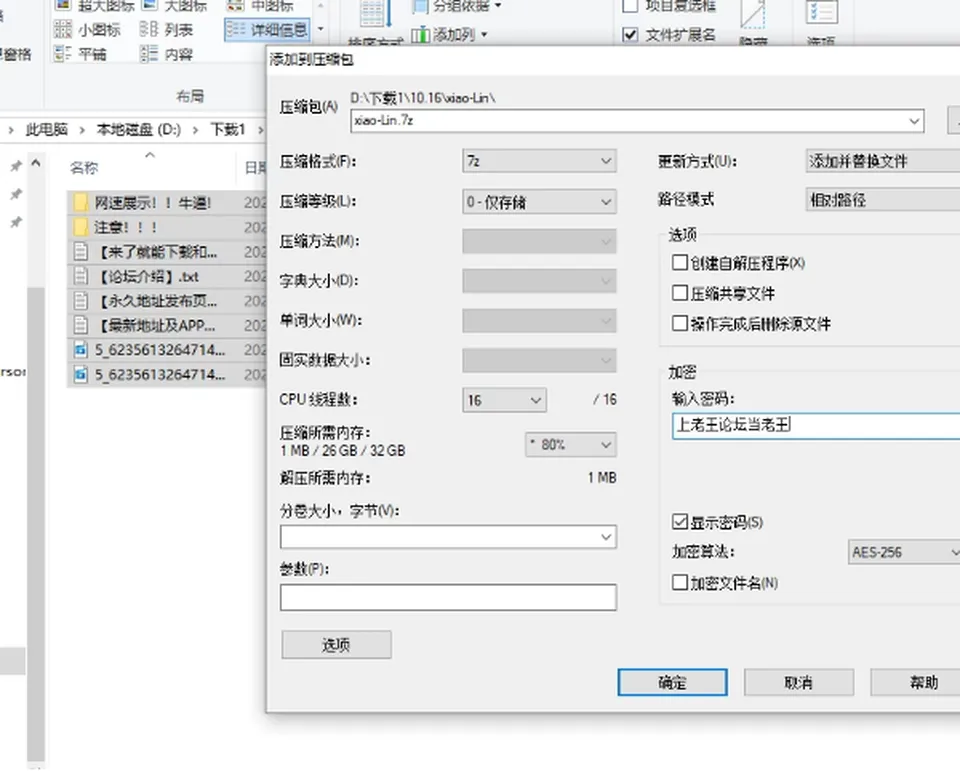Click the 输入密码 password field
The height and width of the screenshot is (771, 960).
point(816,426)
